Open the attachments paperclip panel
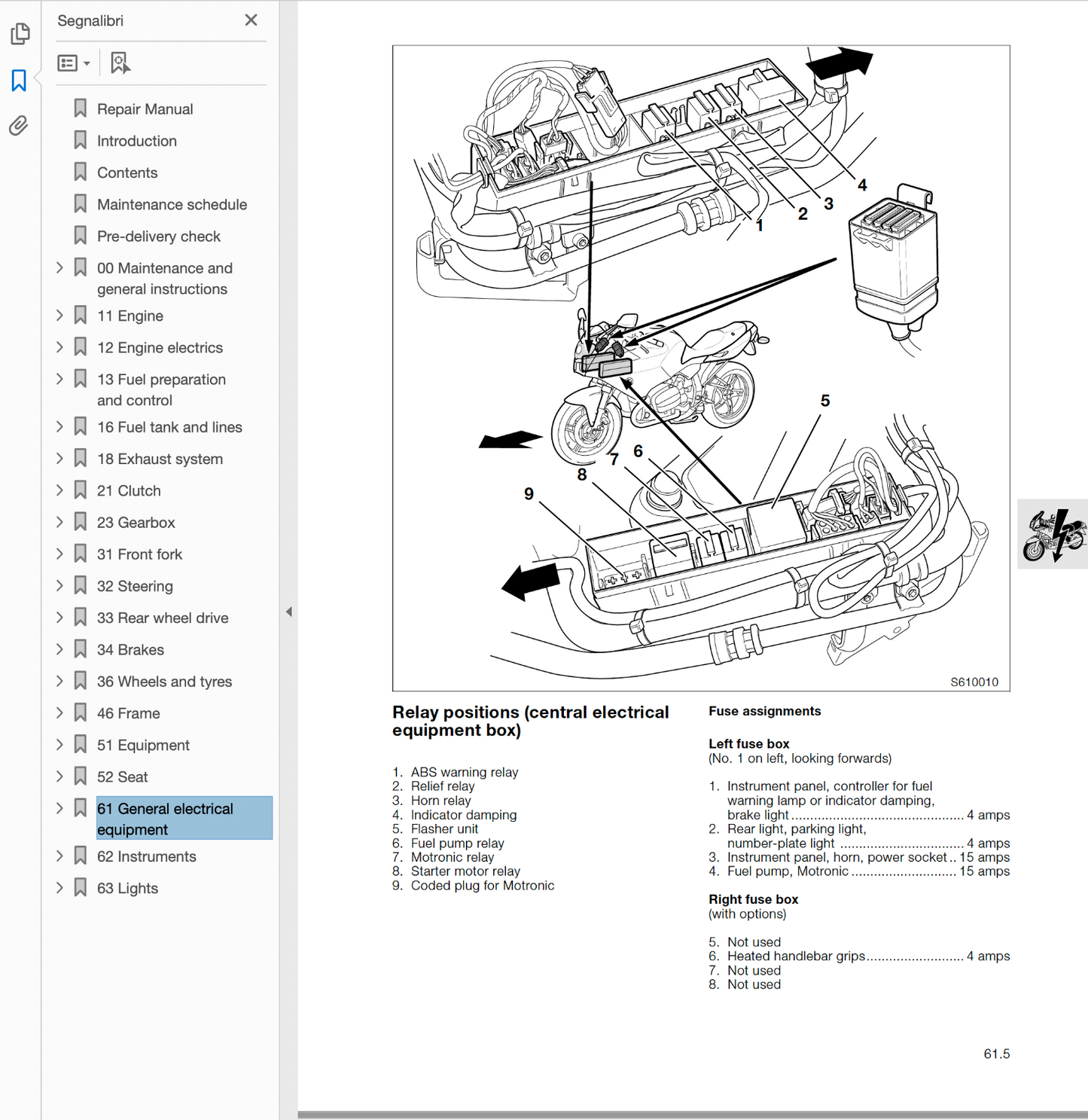1088x1120 pixels. pos(20,125)
